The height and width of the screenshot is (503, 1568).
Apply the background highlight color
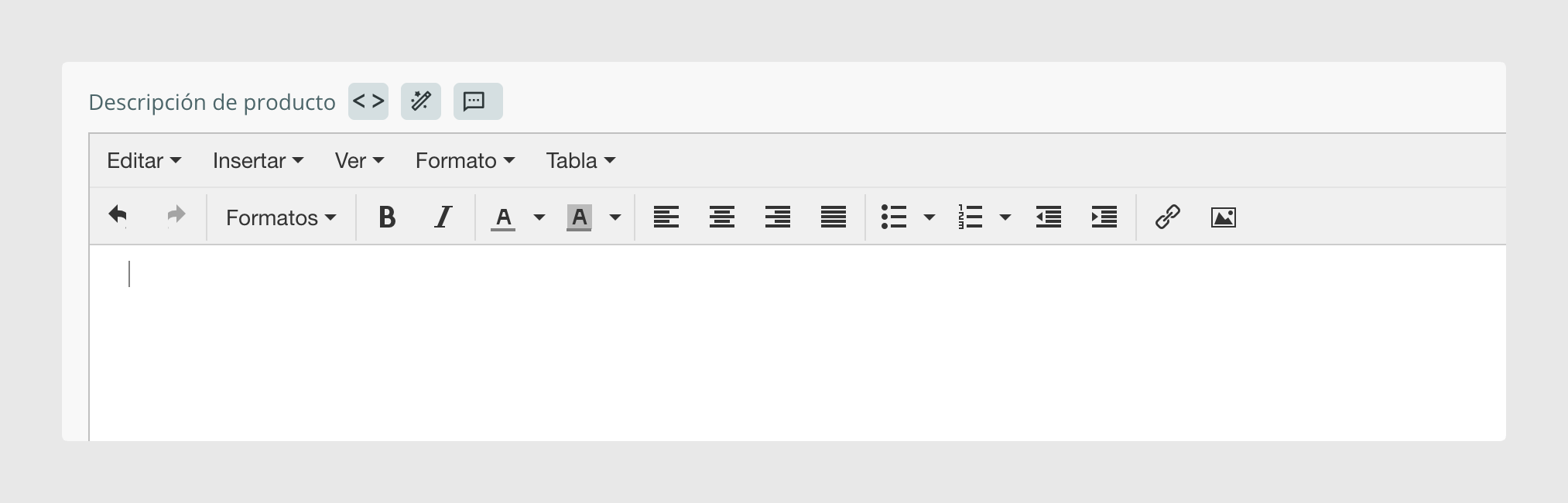(579, 217)
